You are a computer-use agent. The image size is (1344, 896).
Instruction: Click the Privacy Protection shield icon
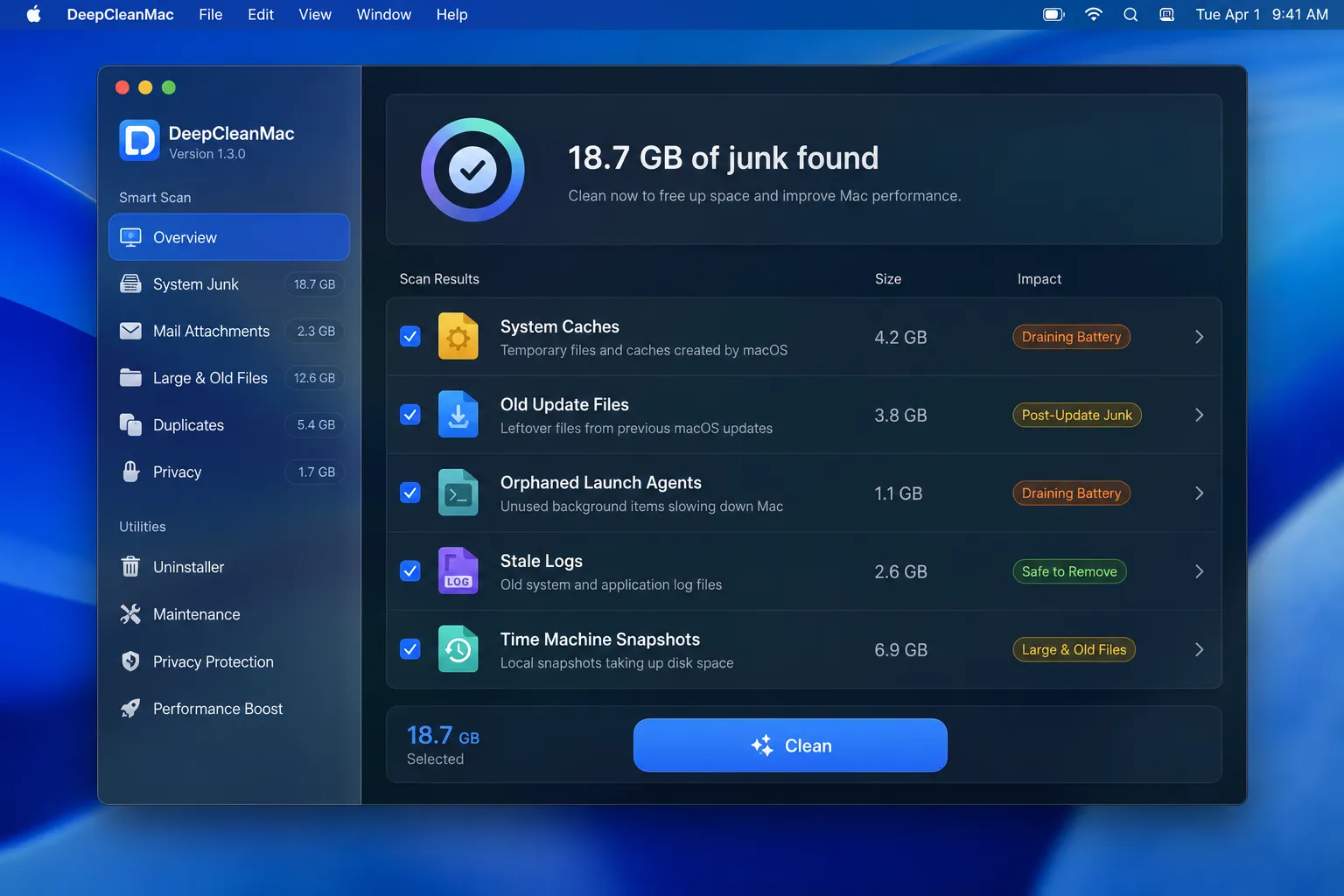coord(130,661)
